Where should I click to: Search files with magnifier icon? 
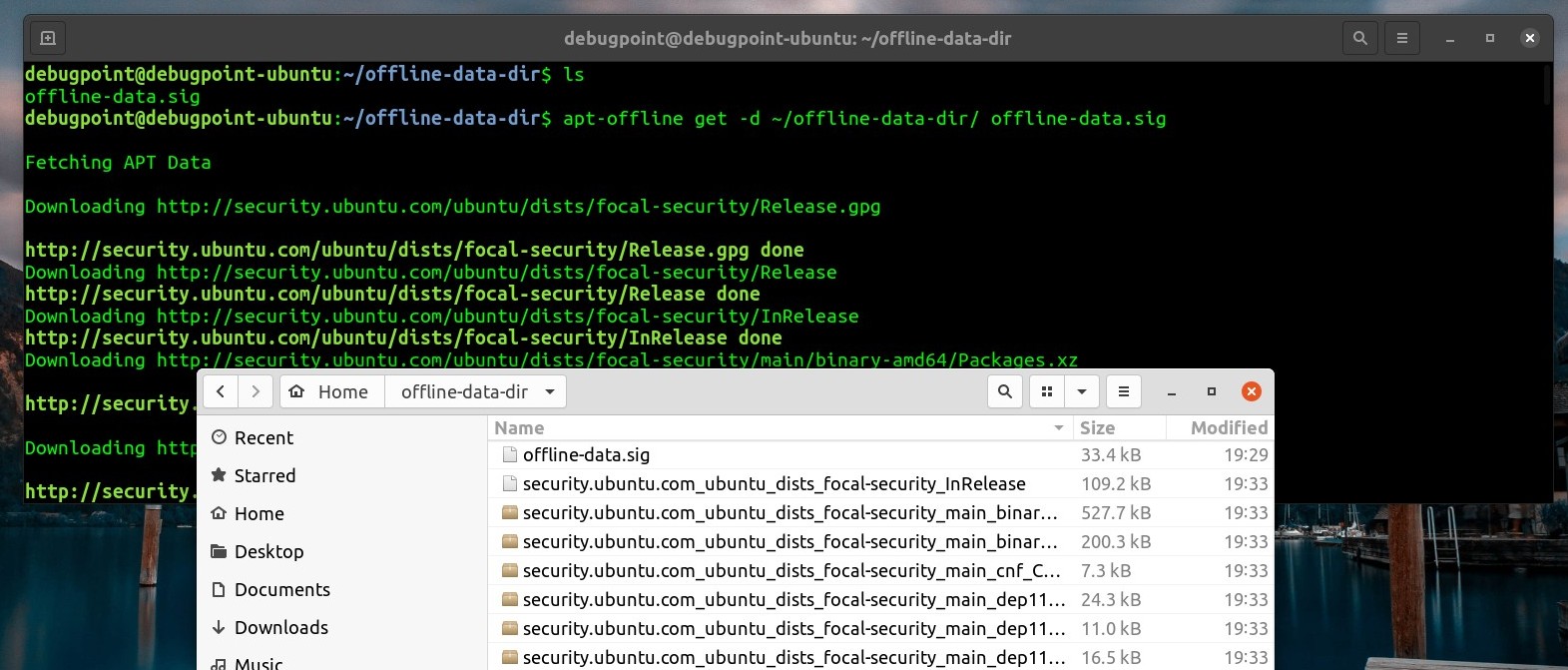(x=1005, y=391)
